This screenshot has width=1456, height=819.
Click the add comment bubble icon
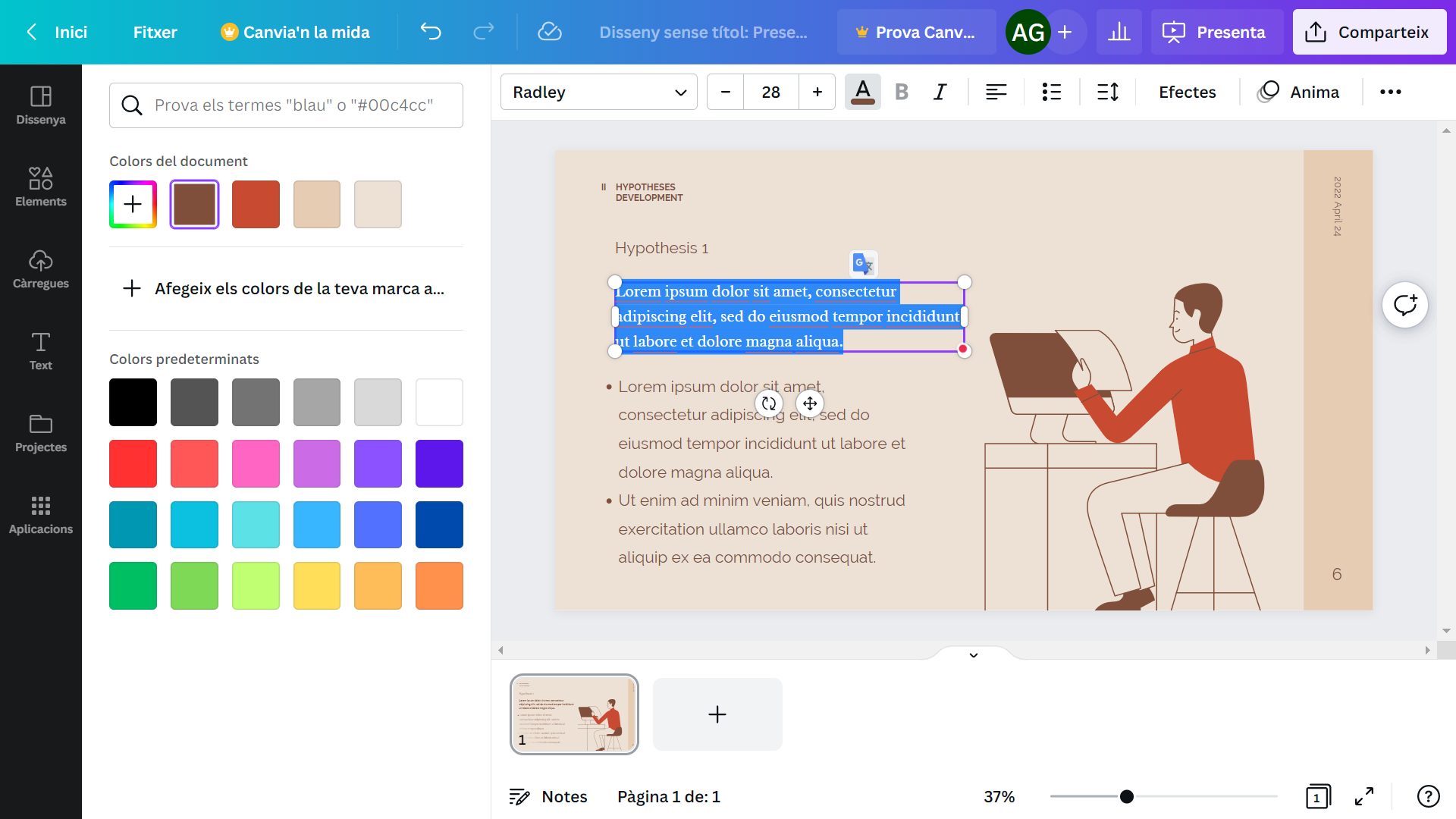point(1404,305)
